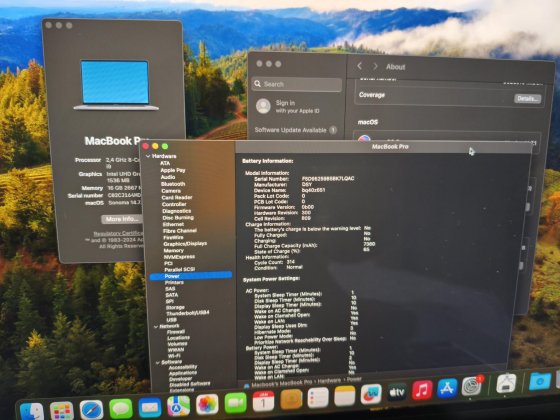Open the Photos app in Dock
The width and height of the screenshot is (560, 420).
click(x=207, y=405)
